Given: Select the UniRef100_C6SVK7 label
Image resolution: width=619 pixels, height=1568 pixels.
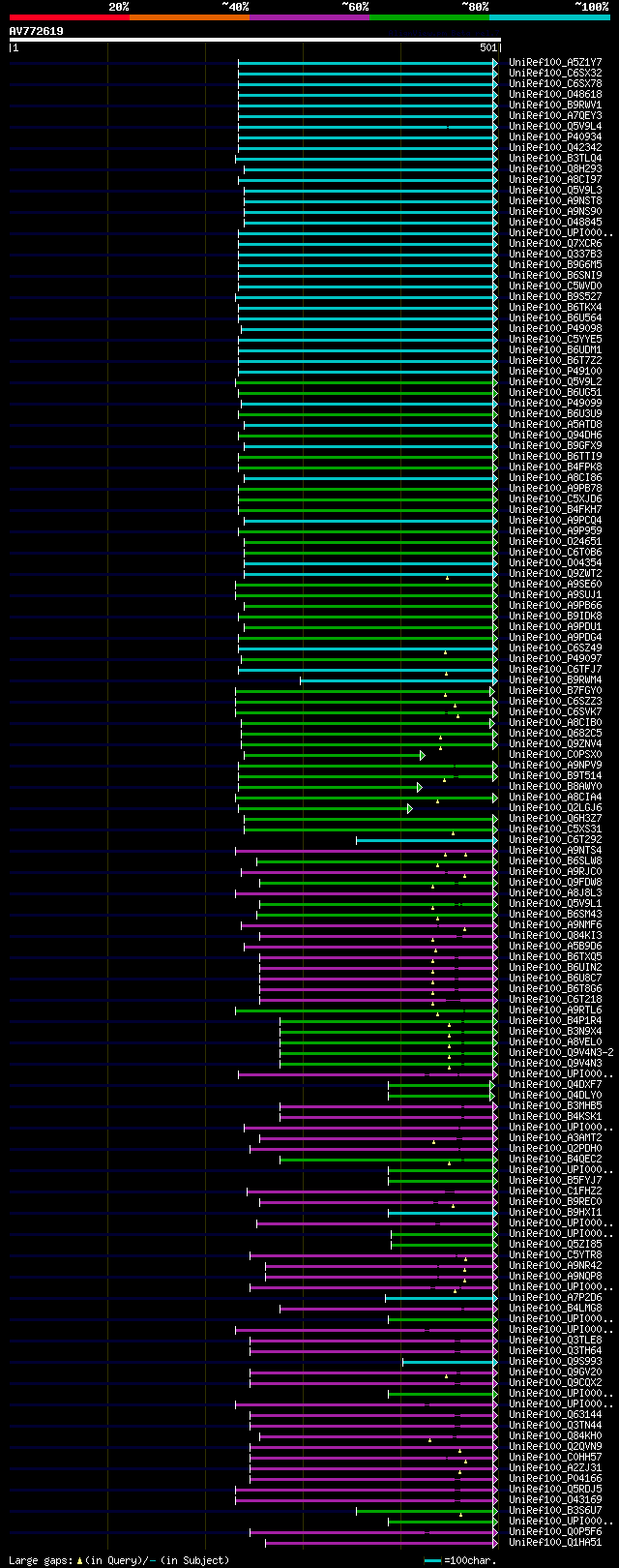Looking at the screenshot, I should click(555, 712).
